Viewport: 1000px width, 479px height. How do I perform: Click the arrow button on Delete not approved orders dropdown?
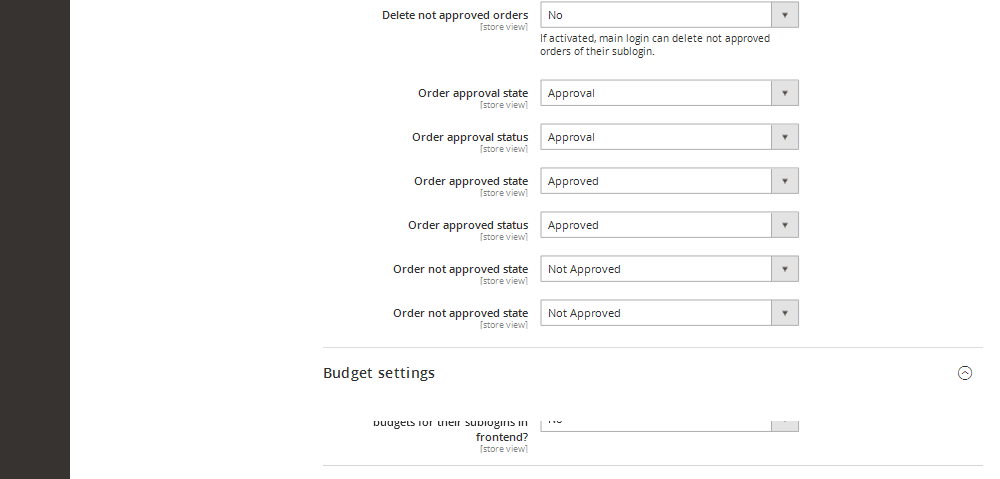pos(785,15)
